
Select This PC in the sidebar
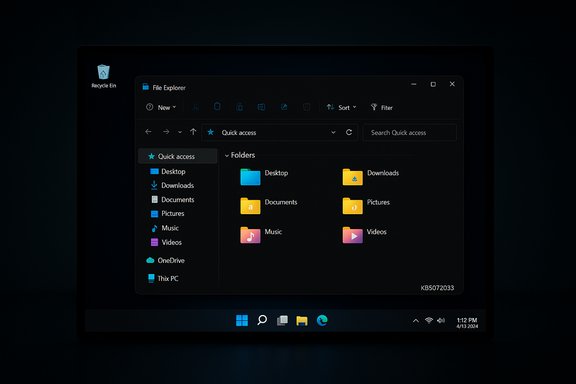point(163,279)
